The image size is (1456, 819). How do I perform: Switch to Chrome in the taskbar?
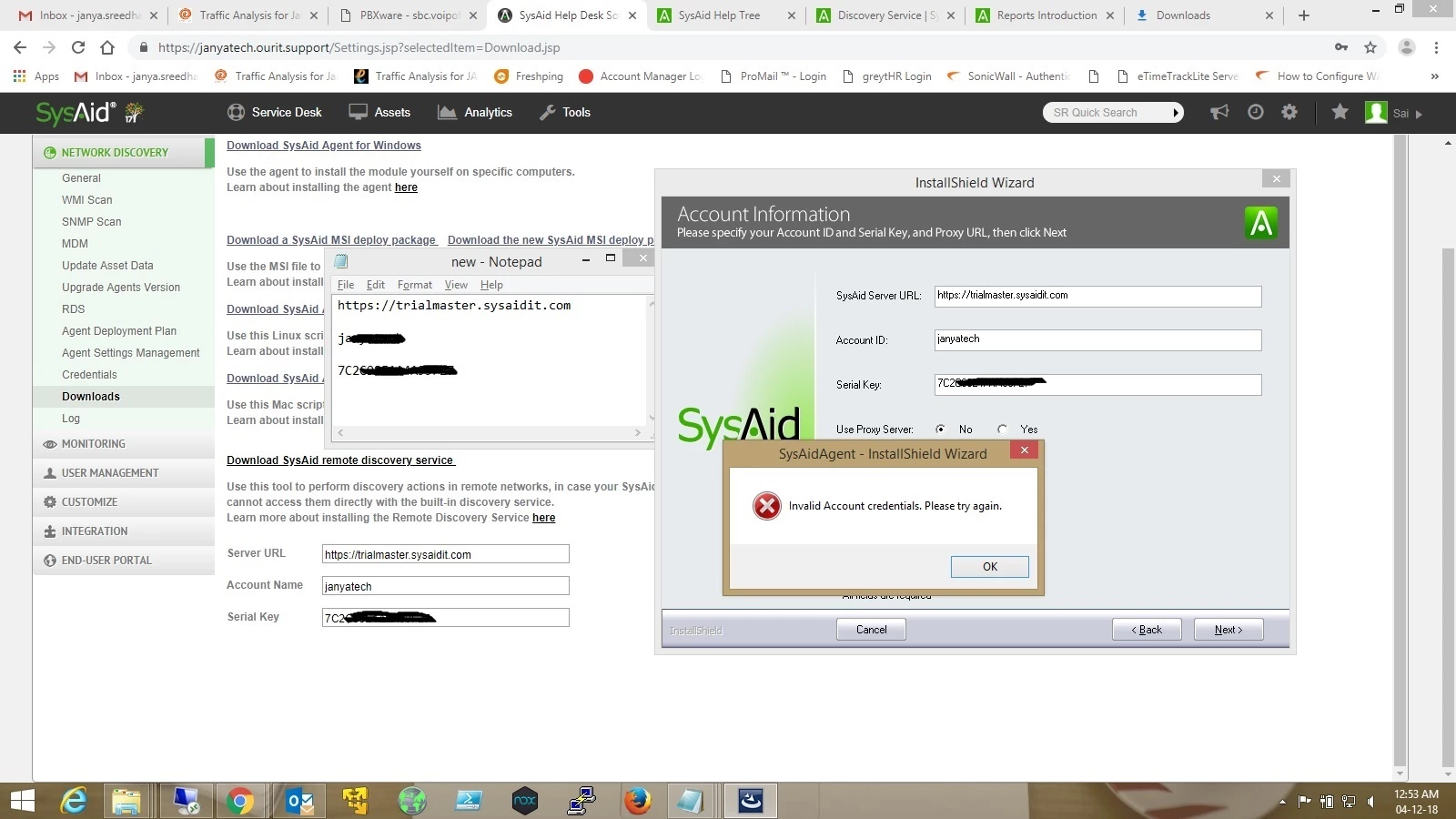(240, 801)
